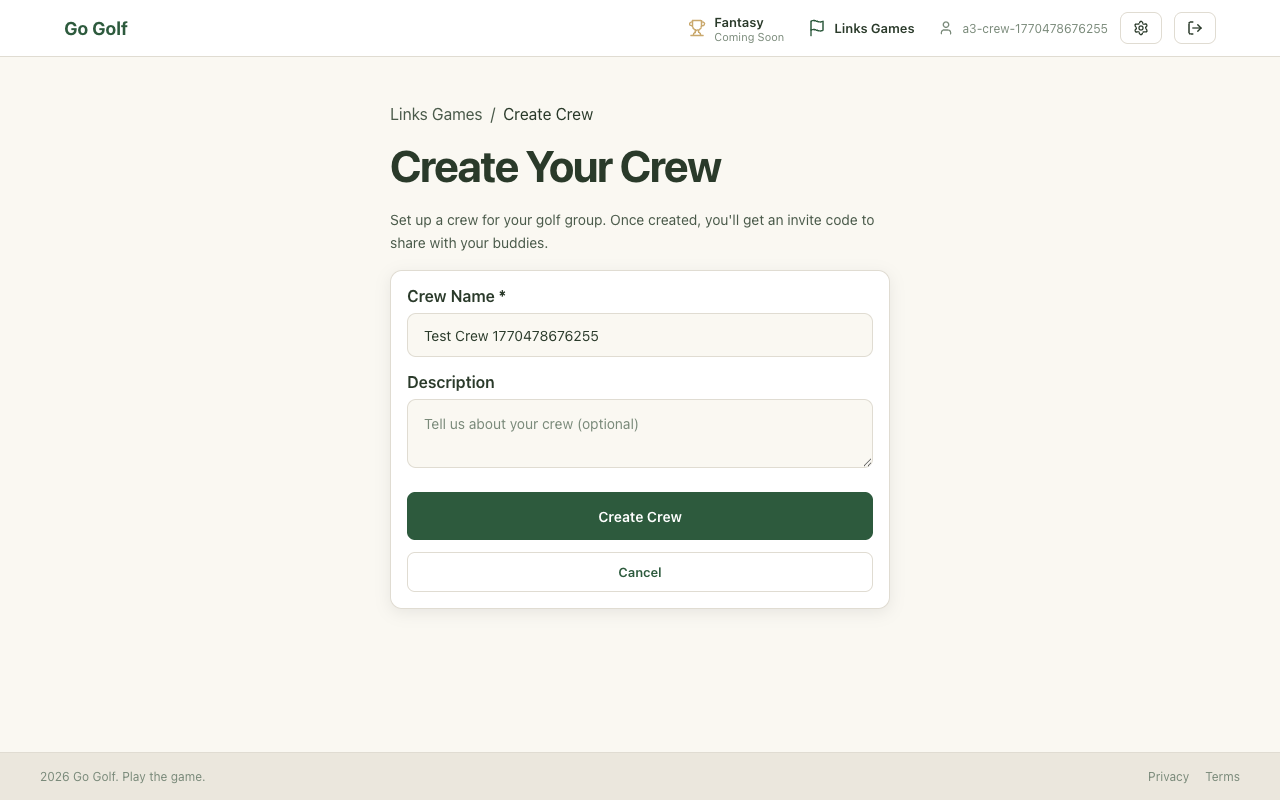The height and width of the screenshot is (800, 1280).
Task: Log out using the exit icon
Action: pos(1195,28)
